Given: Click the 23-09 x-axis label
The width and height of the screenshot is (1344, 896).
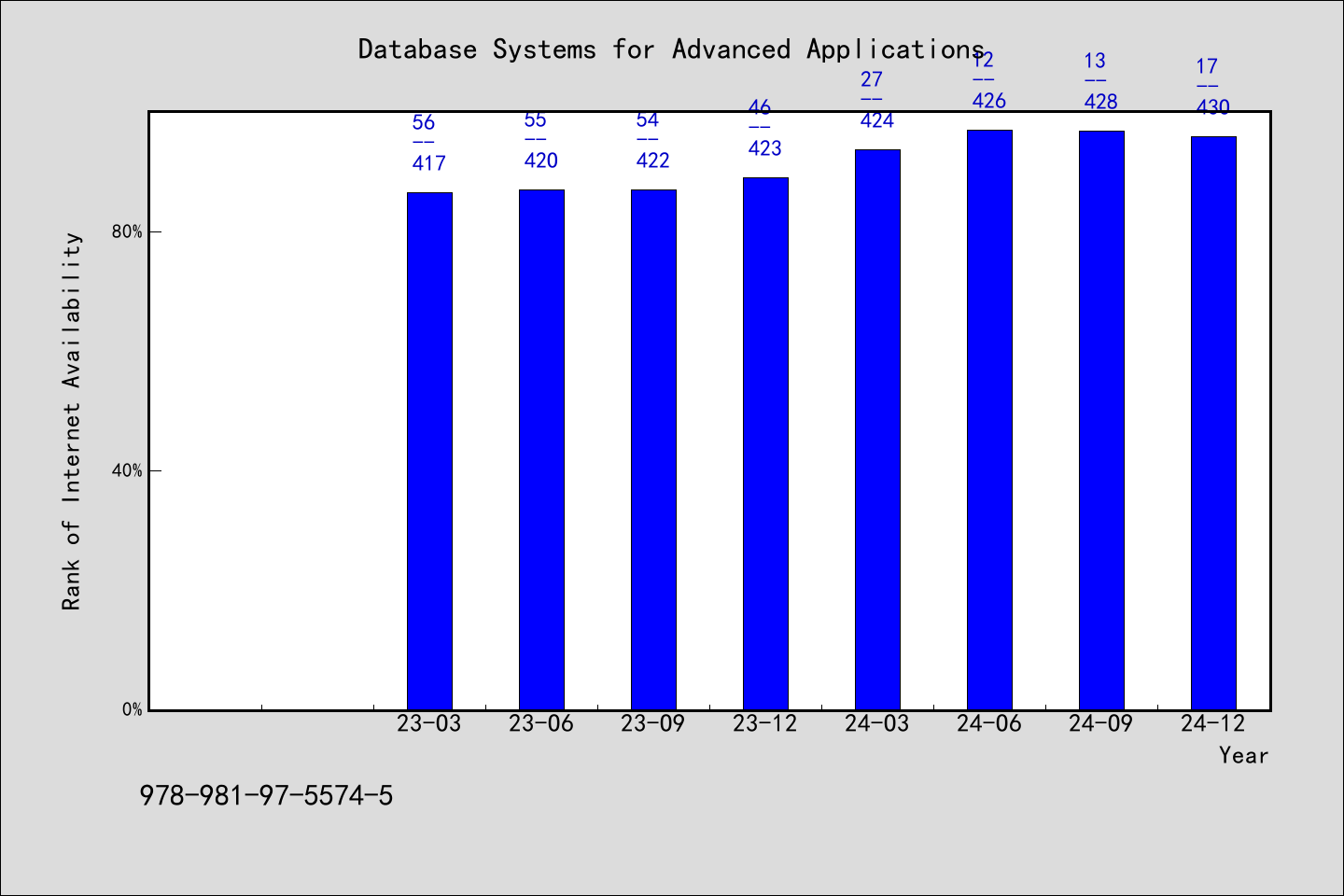Looking at the screenshot, I should [x=653, y=724].
